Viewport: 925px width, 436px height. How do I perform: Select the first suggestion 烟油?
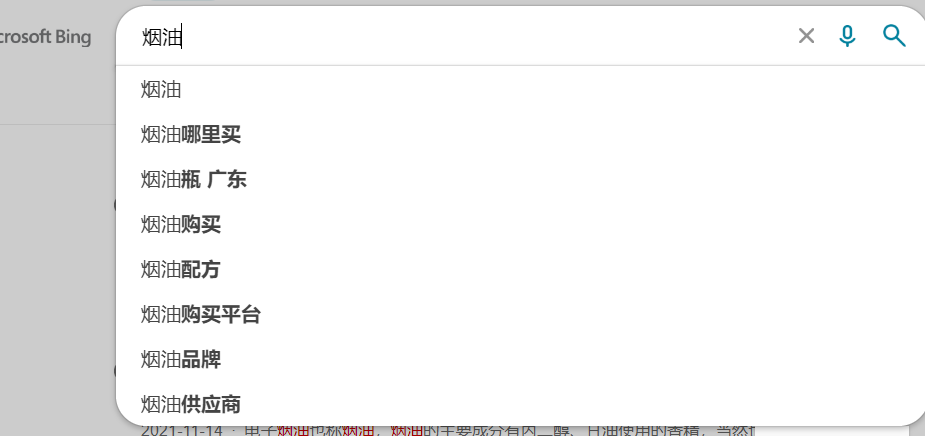pyautogui.click(x=520, y=90)
